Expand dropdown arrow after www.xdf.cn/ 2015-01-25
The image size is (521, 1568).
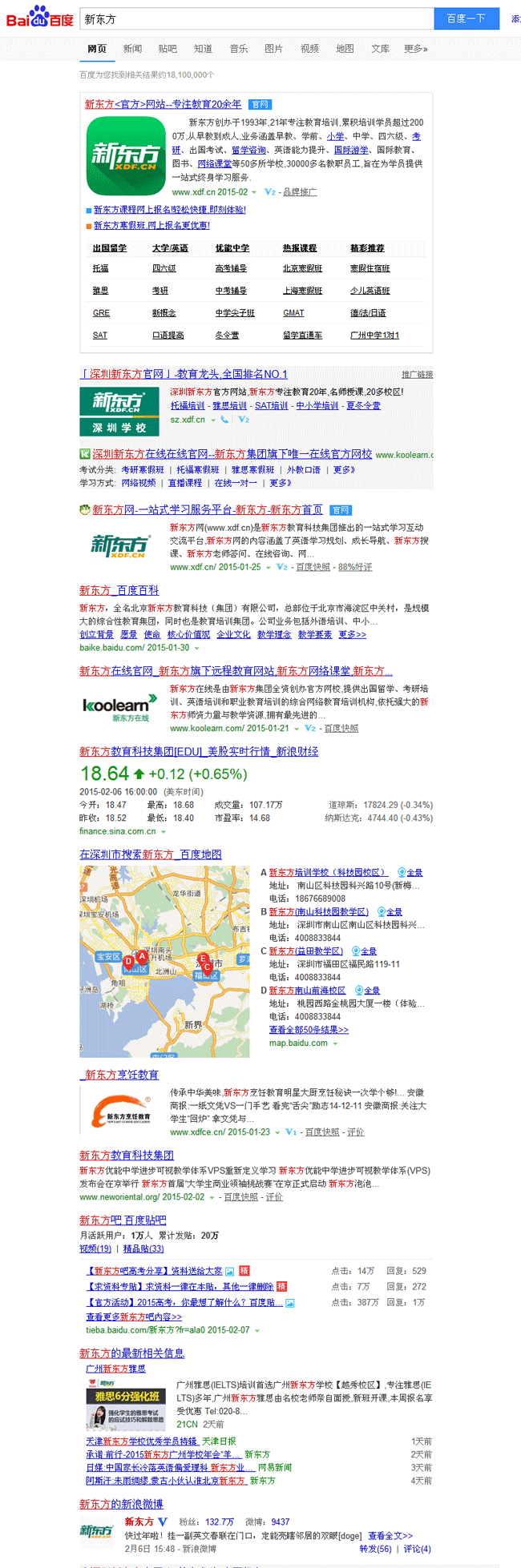pos(268,567)
